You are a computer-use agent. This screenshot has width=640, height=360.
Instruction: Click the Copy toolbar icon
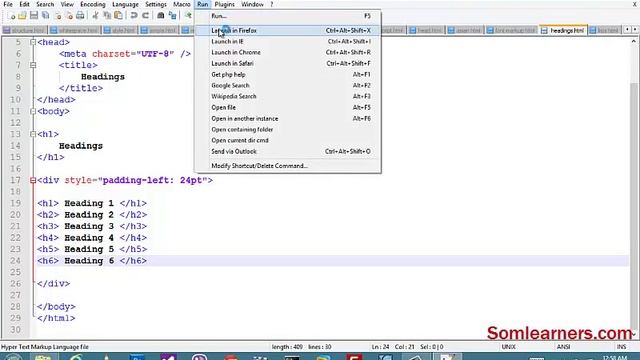[x=107, y=16]
